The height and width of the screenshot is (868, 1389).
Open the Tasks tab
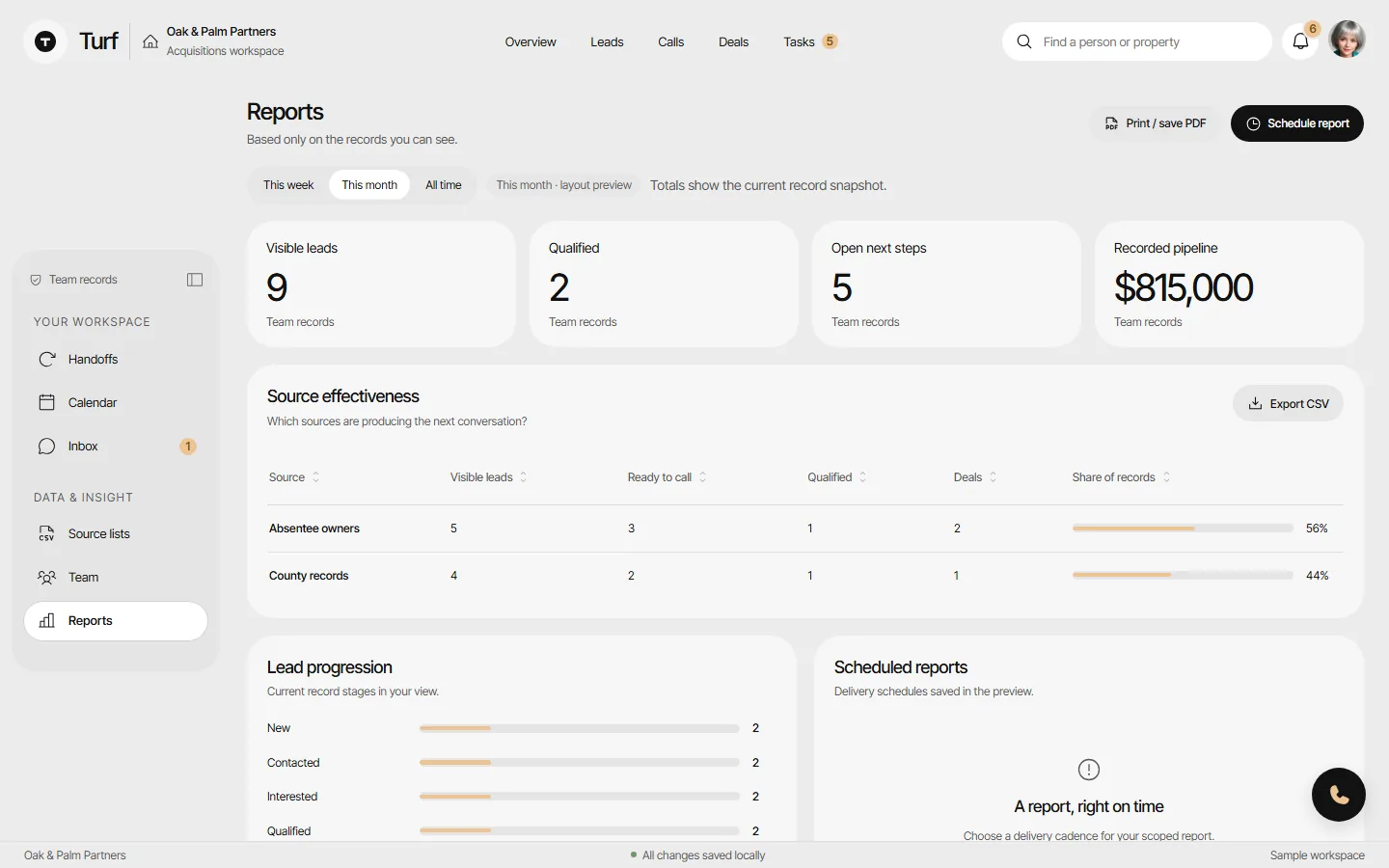[x=810, y=41]
